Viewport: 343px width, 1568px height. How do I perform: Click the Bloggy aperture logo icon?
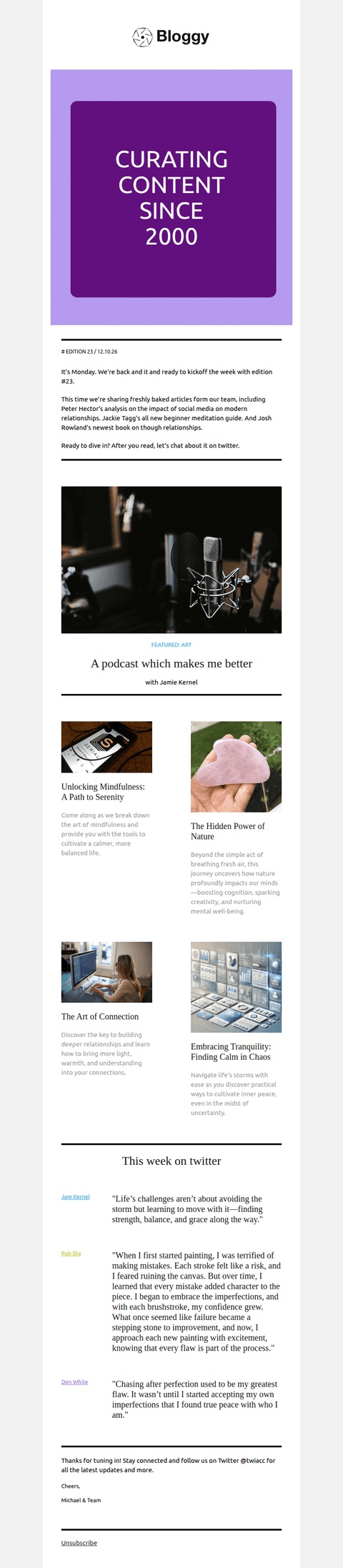pyautogui.click(x=143, y=36)
